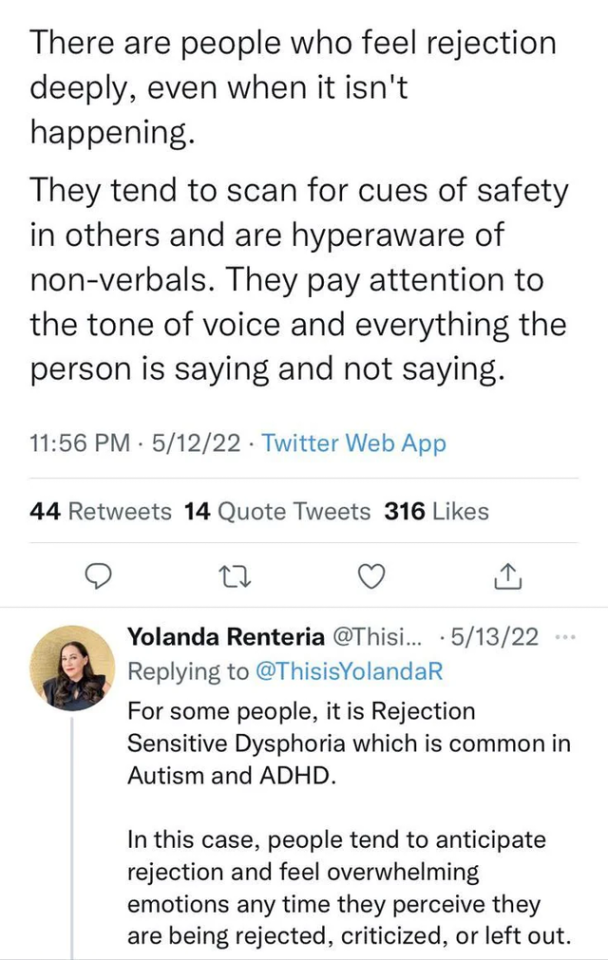Tap the retweet arrows icon
This screenshot has width=608, height=960.
(x=235, y=577)
